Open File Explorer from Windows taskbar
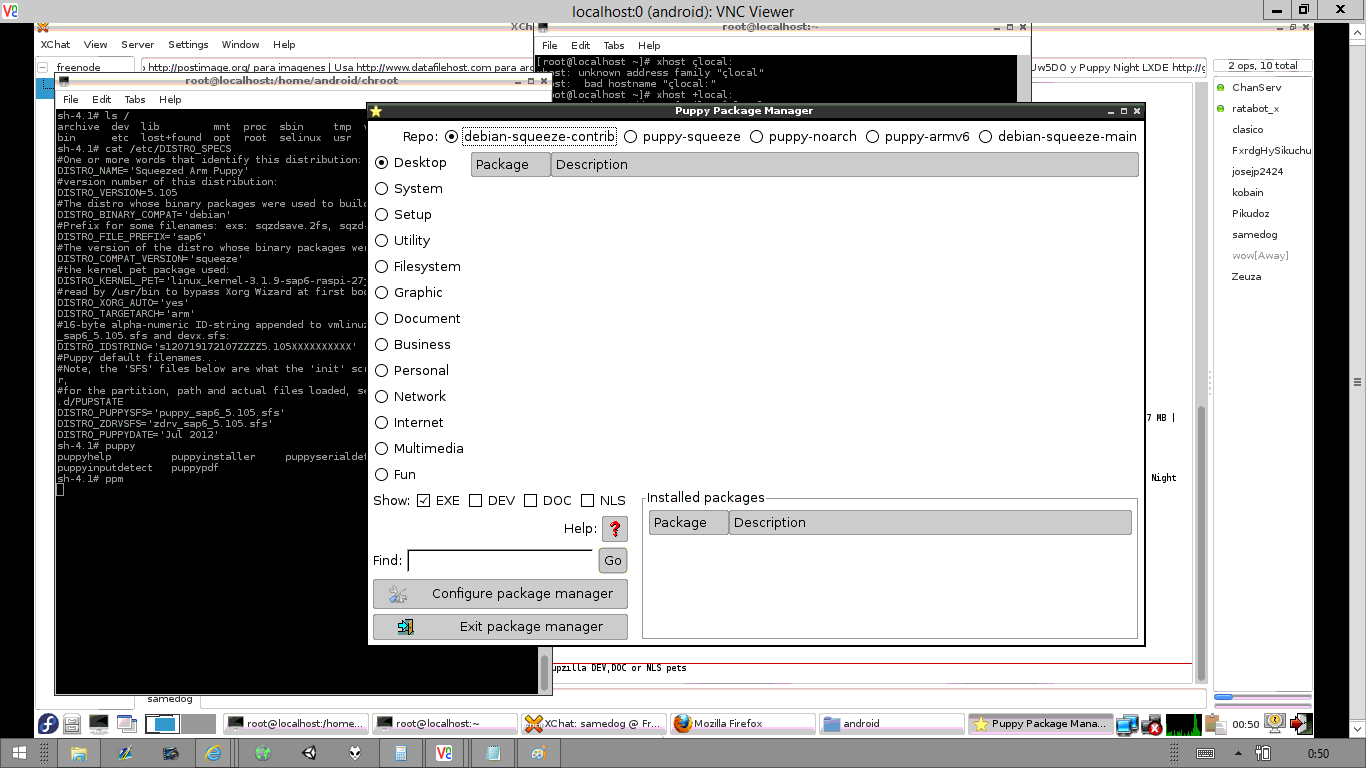 coord(79,753)
